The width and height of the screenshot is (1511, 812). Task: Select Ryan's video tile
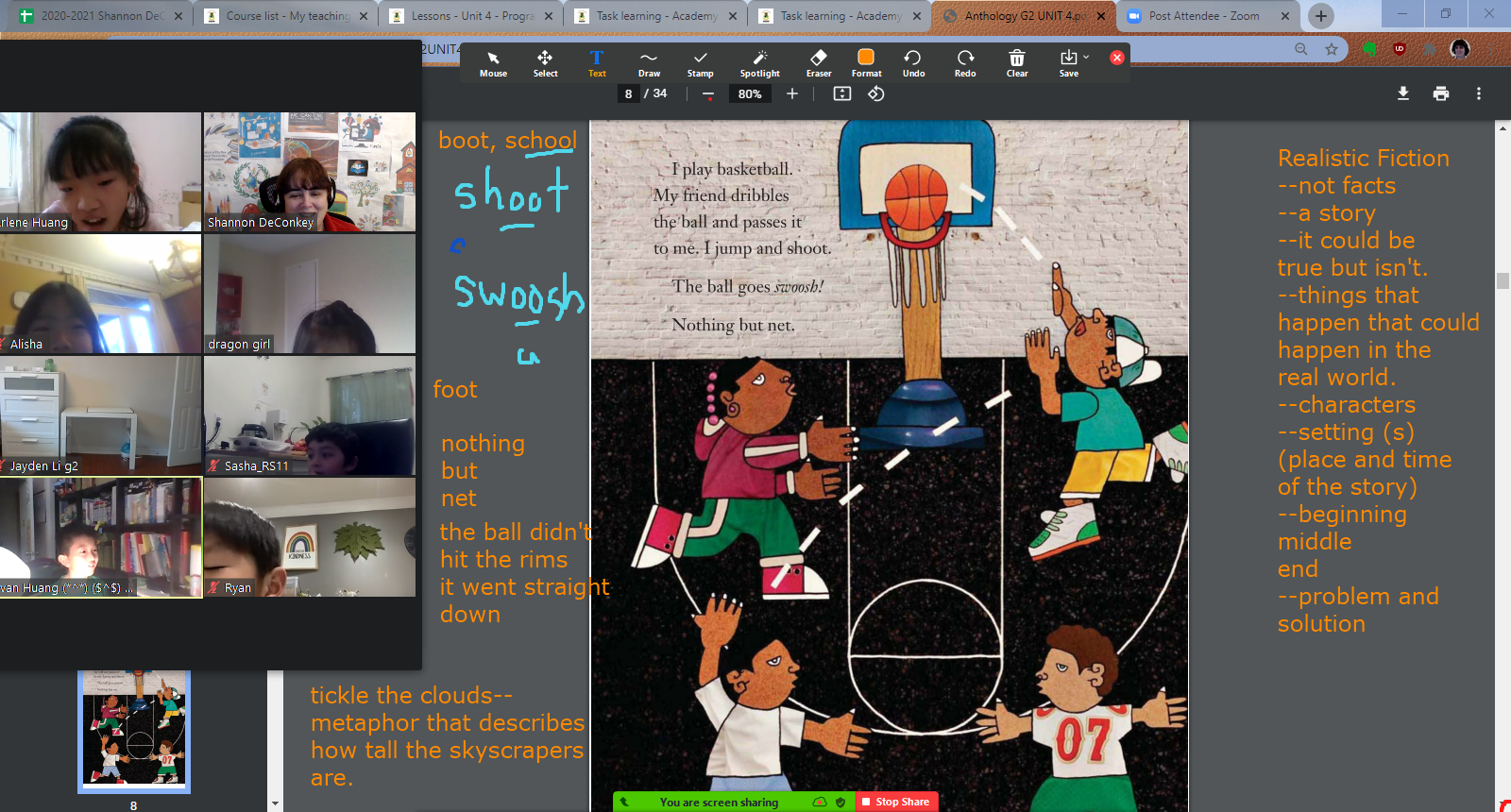(310, 537)
